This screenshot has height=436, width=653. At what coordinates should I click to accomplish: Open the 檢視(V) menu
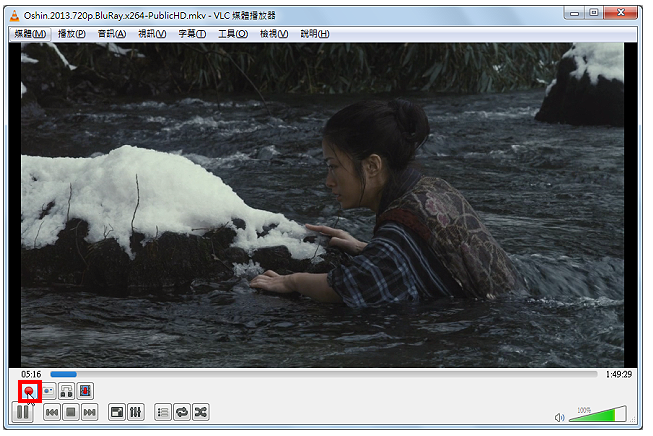[274, 34]
